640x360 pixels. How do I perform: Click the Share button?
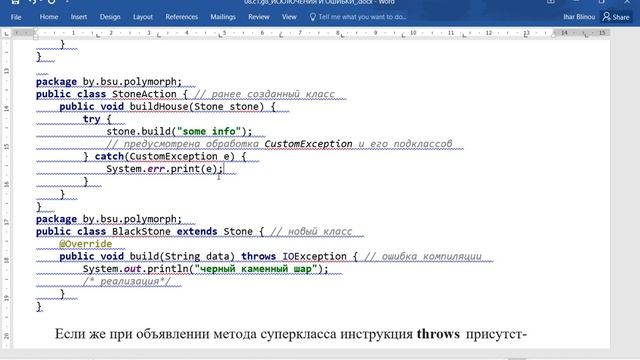(616, 17)
